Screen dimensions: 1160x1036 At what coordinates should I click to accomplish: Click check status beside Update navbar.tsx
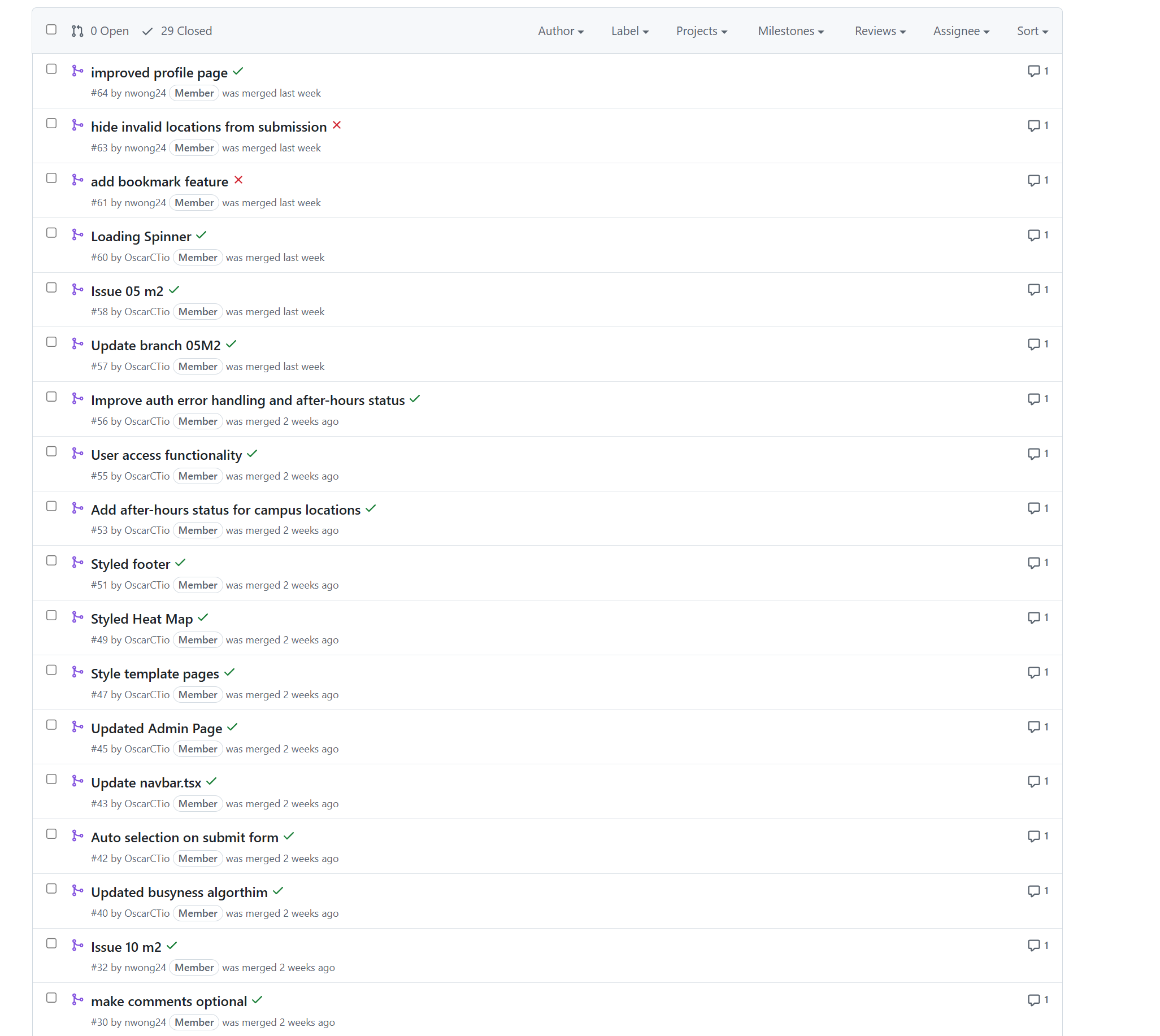(x=211, y=782)
